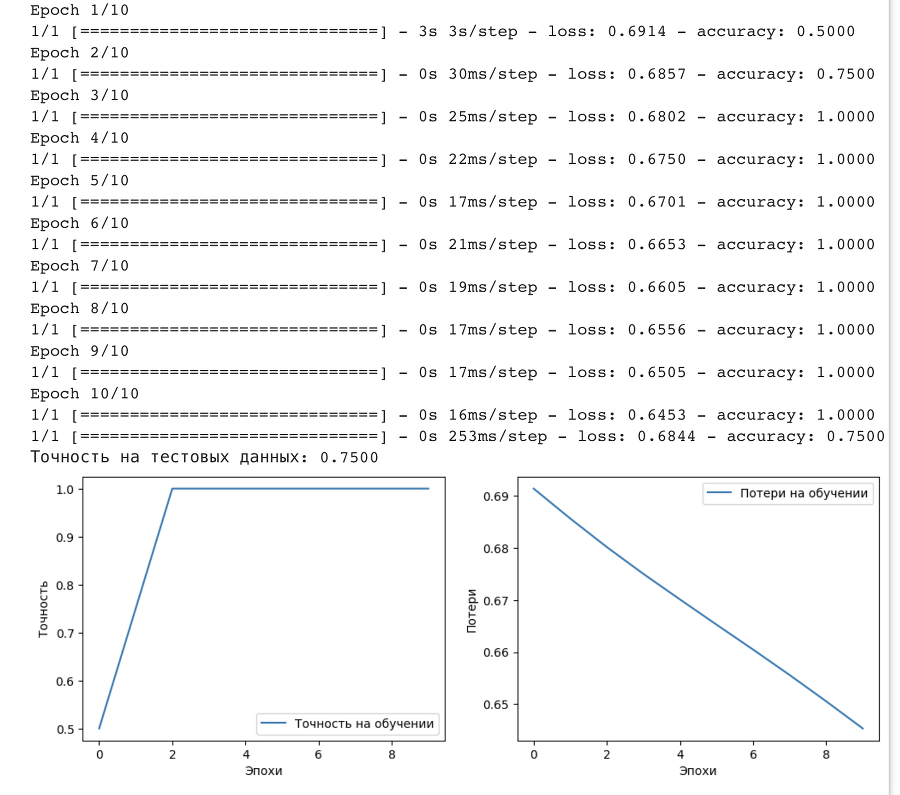This screenshot has width=900, height=795.
Task: Click the 'Потери' y-axis label
Action: pos(472,610)
